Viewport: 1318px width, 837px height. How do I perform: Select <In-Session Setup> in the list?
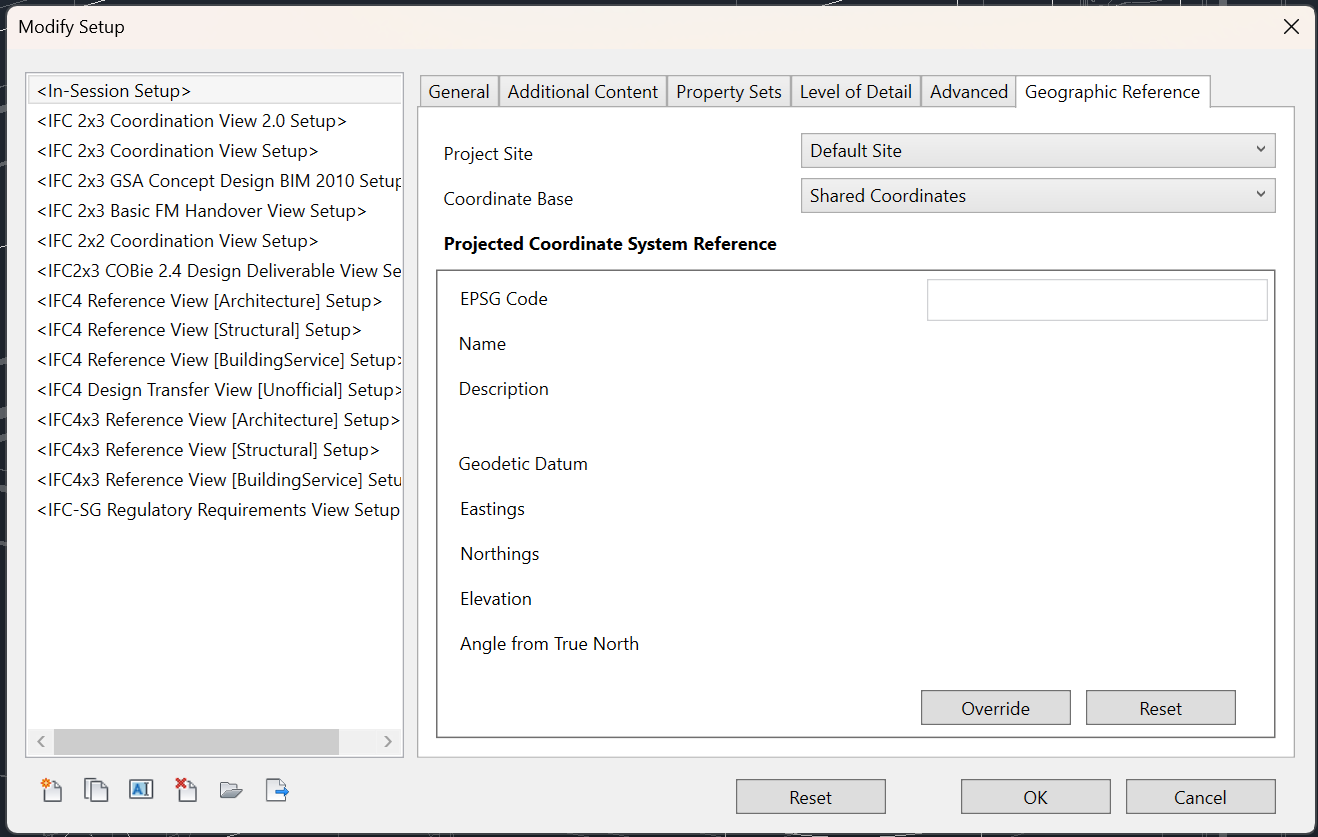215,91
